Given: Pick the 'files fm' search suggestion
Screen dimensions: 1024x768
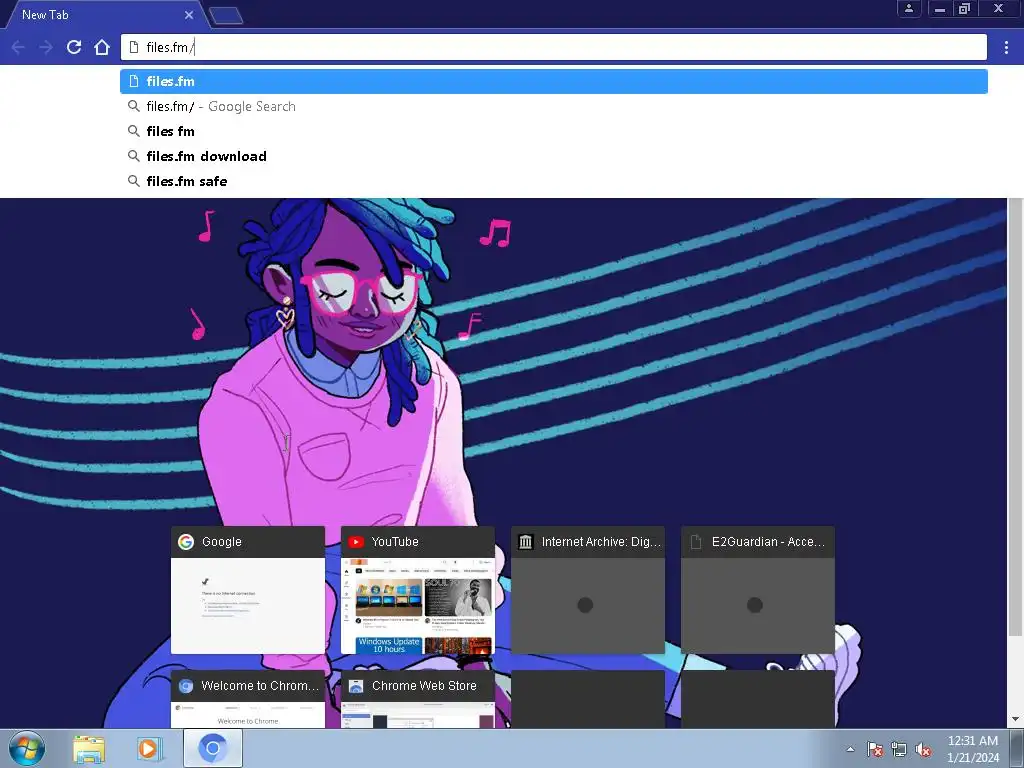Looking at the screenshot, I should 554,131.
